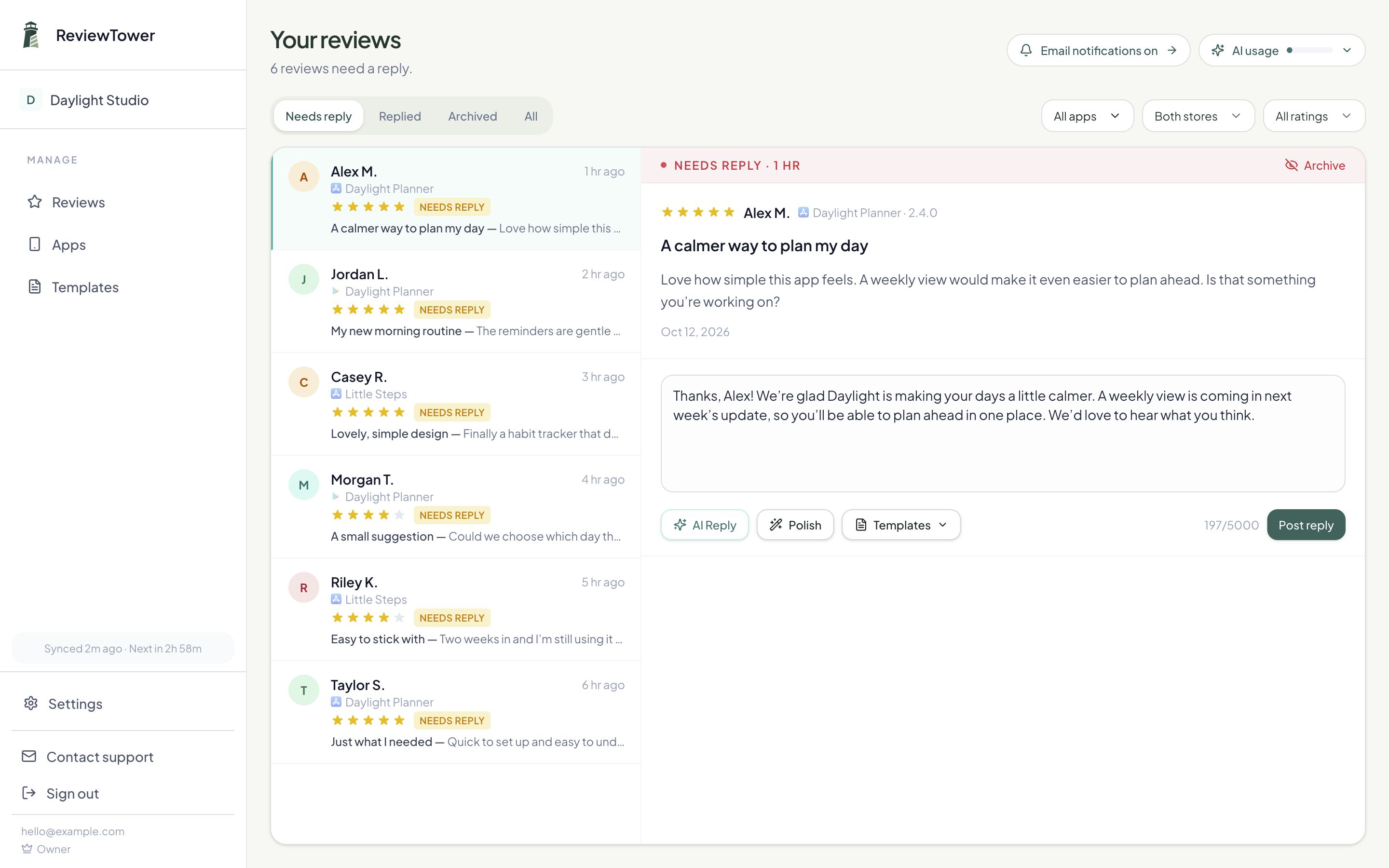Expand the All apps filter dropdown
1389x868 pixels.
1087,116
